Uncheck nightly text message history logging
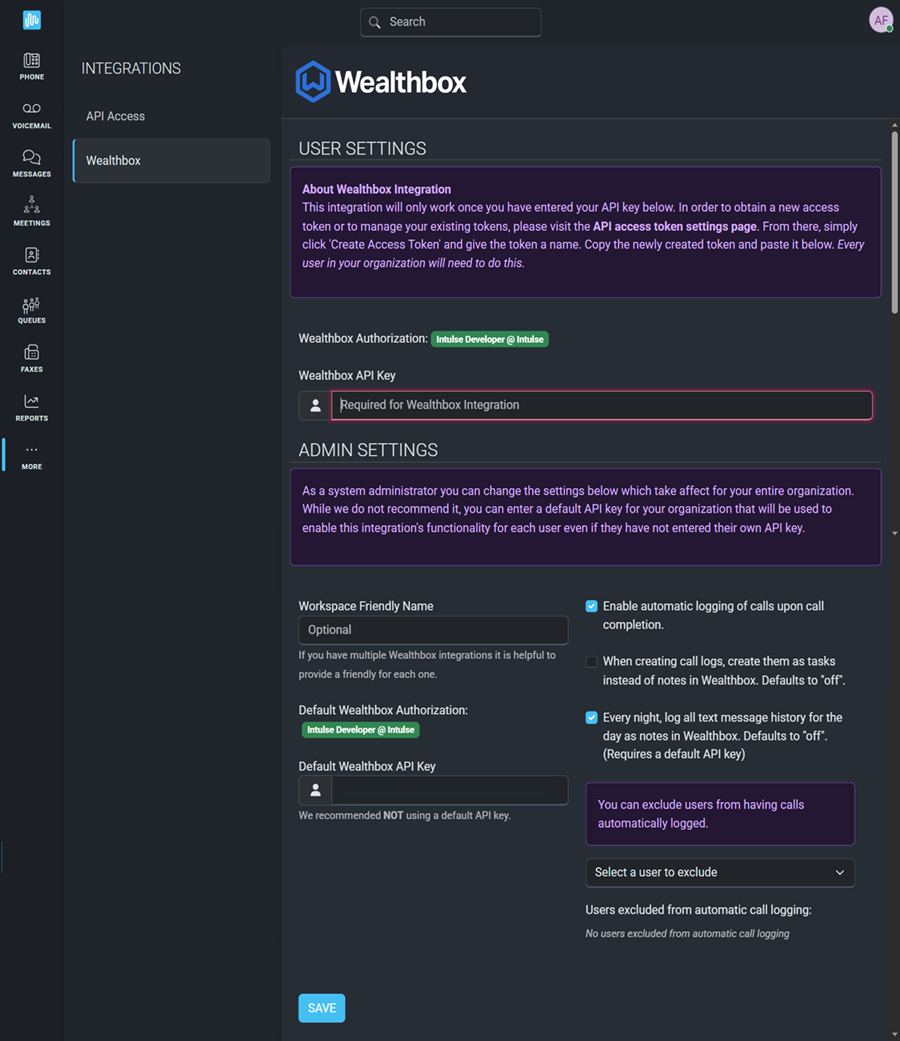900x1041 pixels. (592, 718)
